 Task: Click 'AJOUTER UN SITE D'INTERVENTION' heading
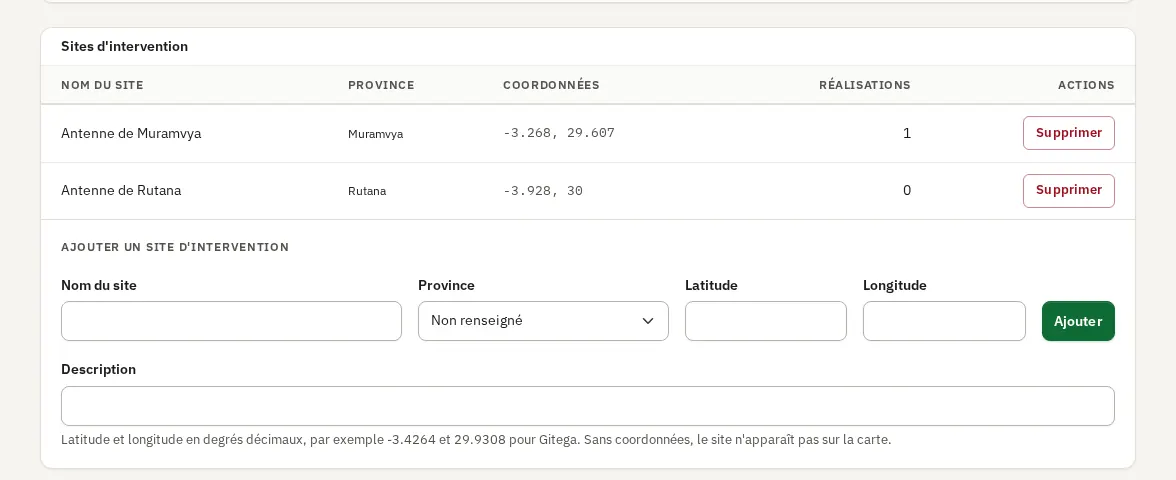click(175, 247)
